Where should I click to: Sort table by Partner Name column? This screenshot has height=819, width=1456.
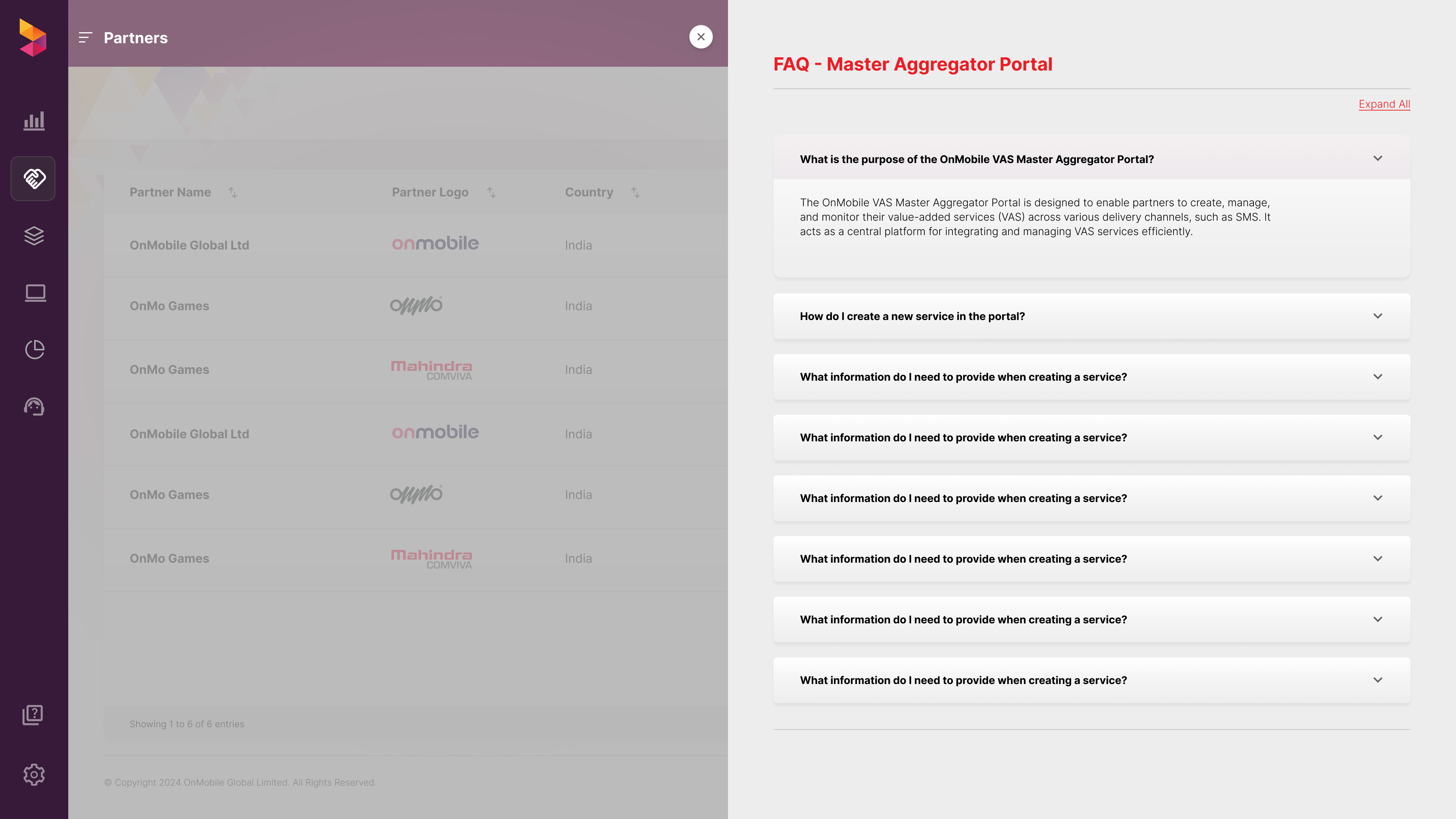point(232,193)
